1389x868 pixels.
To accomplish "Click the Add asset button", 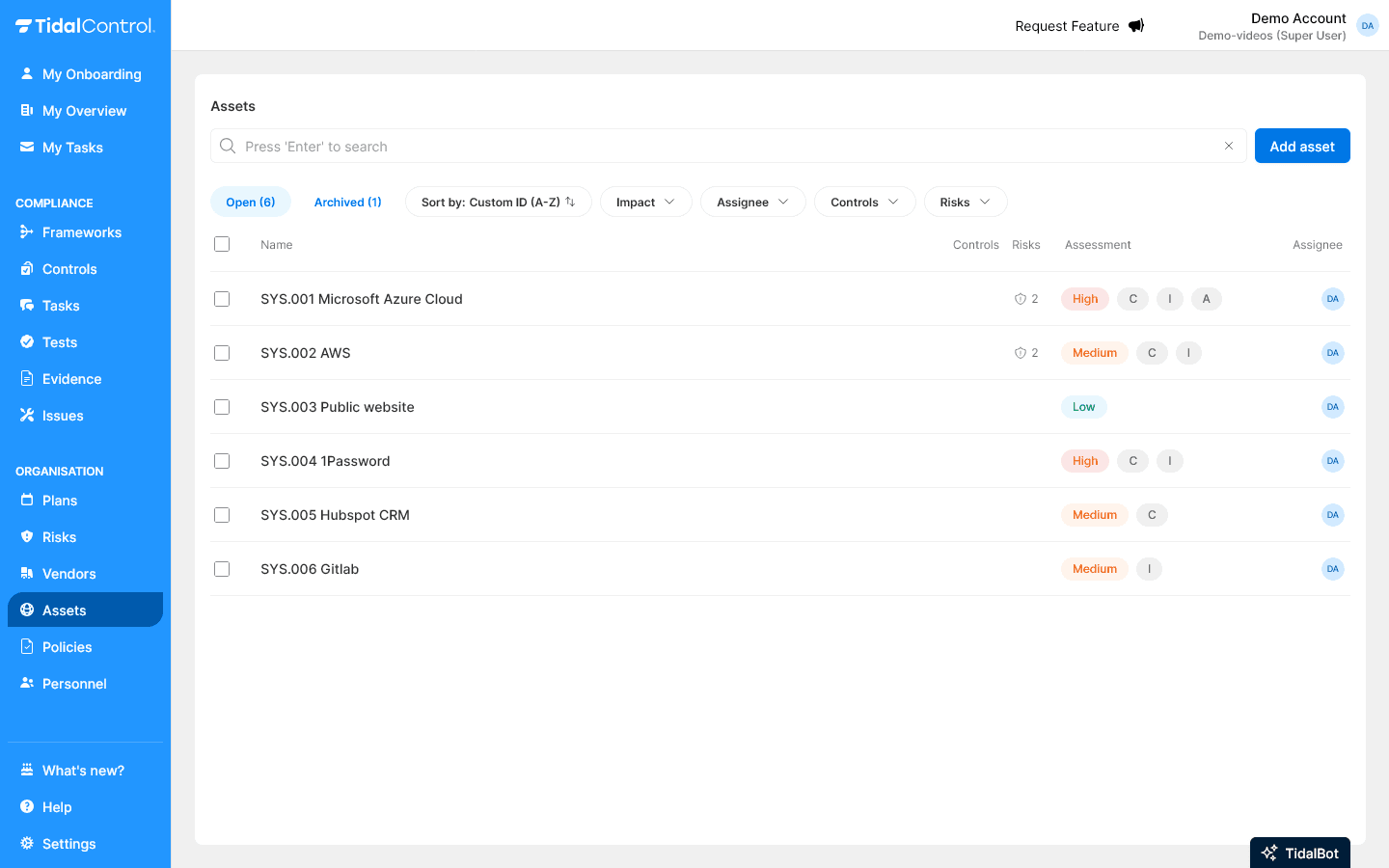I will [1302, 146].
